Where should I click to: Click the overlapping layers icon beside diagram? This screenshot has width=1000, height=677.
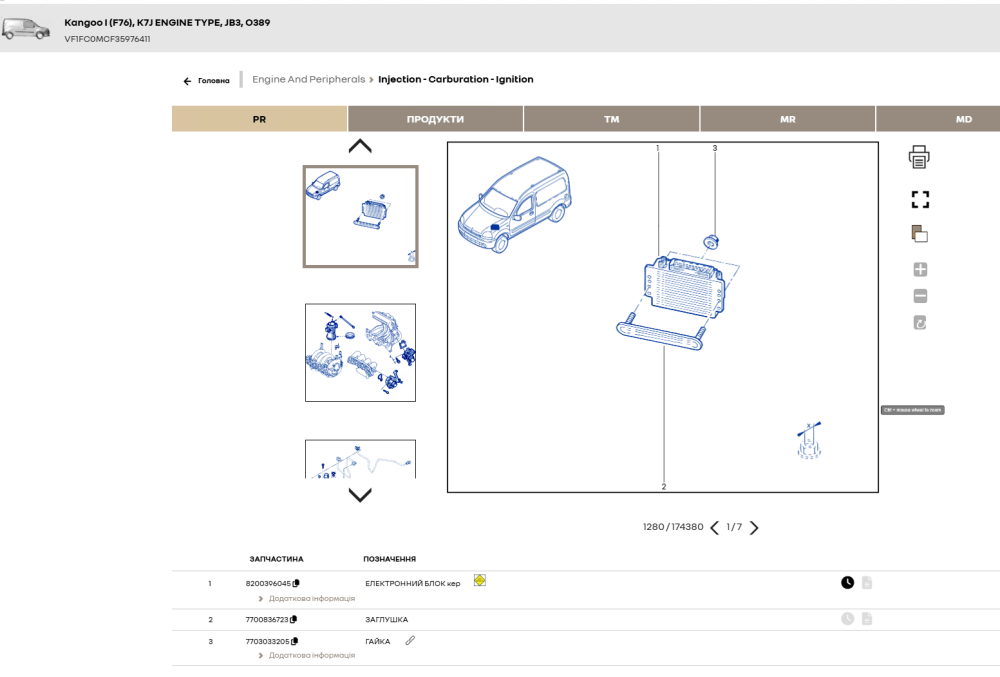click(x=920, y=234)
